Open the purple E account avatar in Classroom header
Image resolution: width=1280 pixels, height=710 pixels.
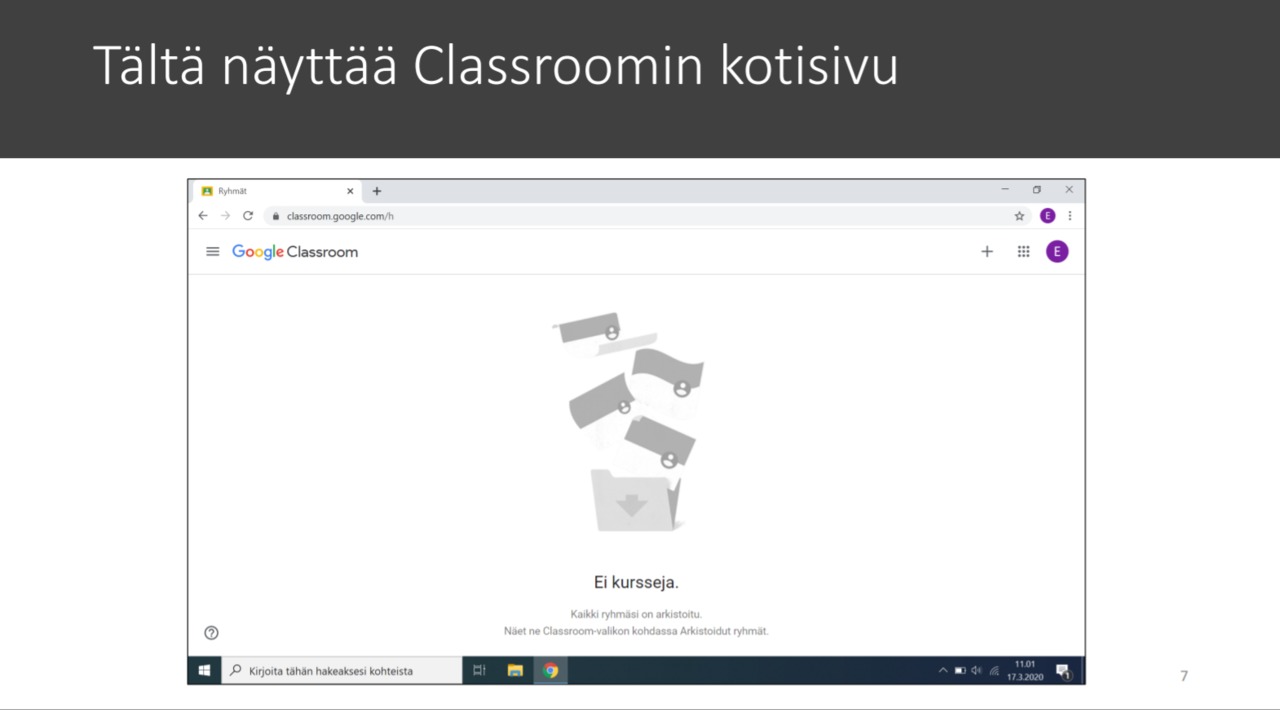[x=1057, y=252]
